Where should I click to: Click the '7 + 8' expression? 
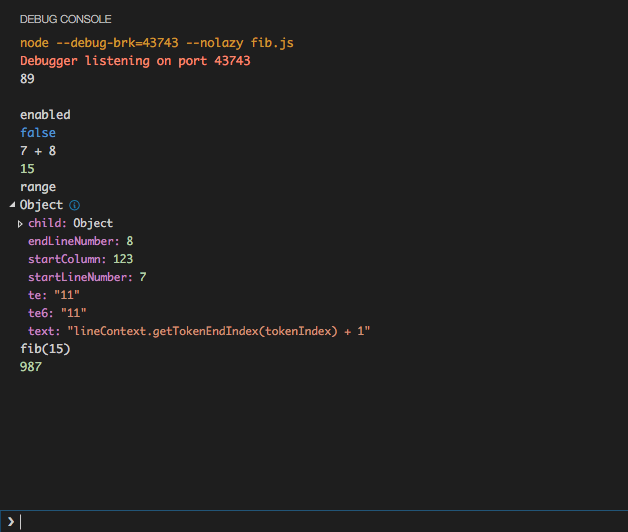tap(38, 151)
